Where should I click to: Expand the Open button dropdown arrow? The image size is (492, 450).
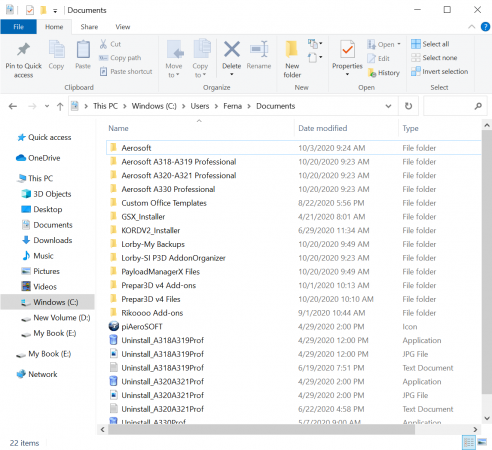pos(399,44)
